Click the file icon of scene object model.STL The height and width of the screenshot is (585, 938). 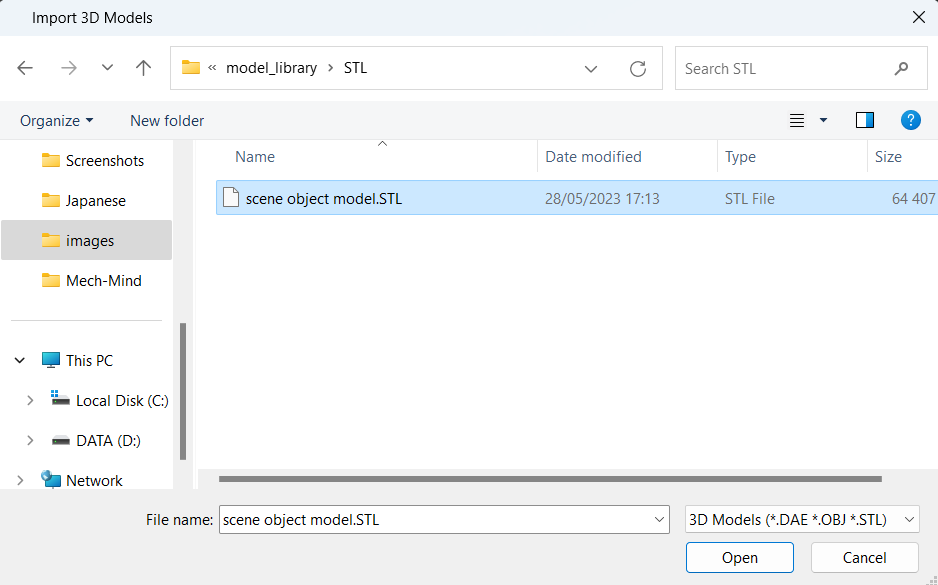click(x=231, y=197)
